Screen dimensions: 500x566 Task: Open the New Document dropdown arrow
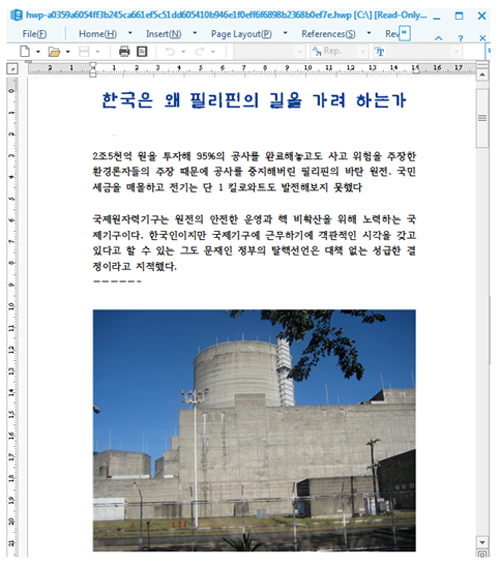[x=38, y=52]
